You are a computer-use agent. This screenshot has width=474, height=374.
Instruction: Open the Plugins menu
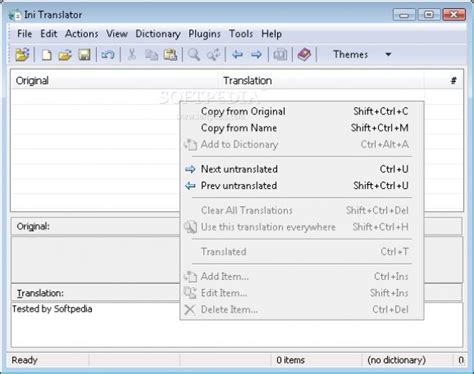[204, 34]
